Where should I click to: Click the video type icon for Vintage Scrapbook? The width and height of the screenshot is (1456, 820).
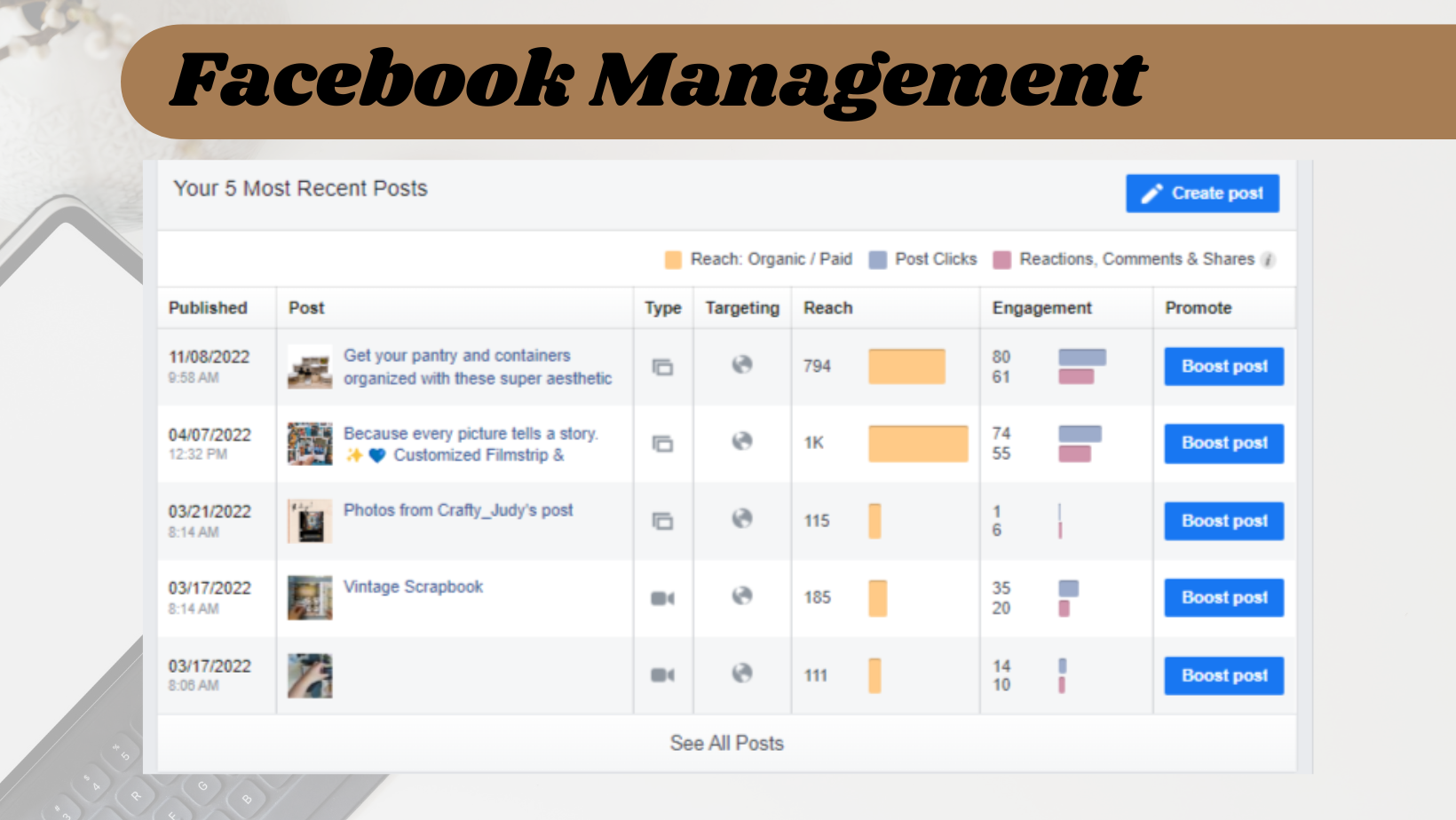[x=662, y=598]
